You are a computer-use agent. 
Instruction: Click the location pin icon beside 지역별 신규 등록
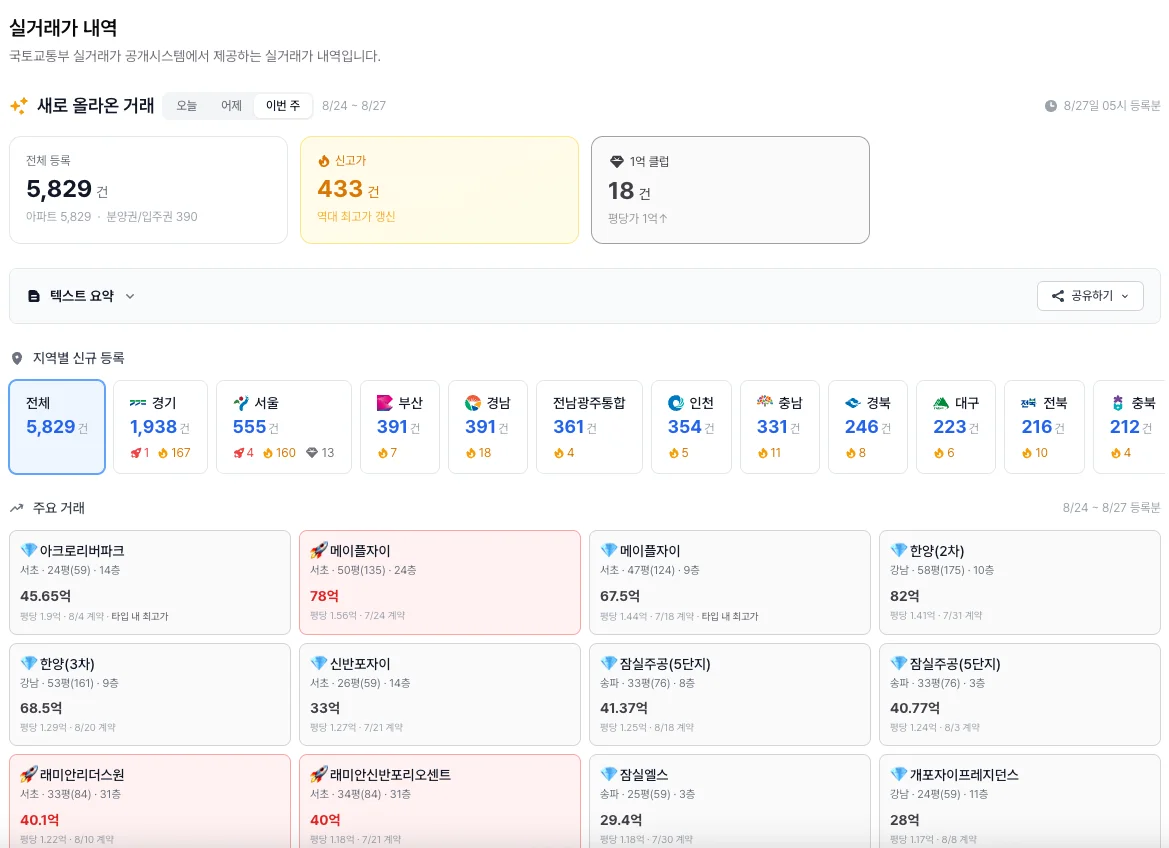[17, 359]
